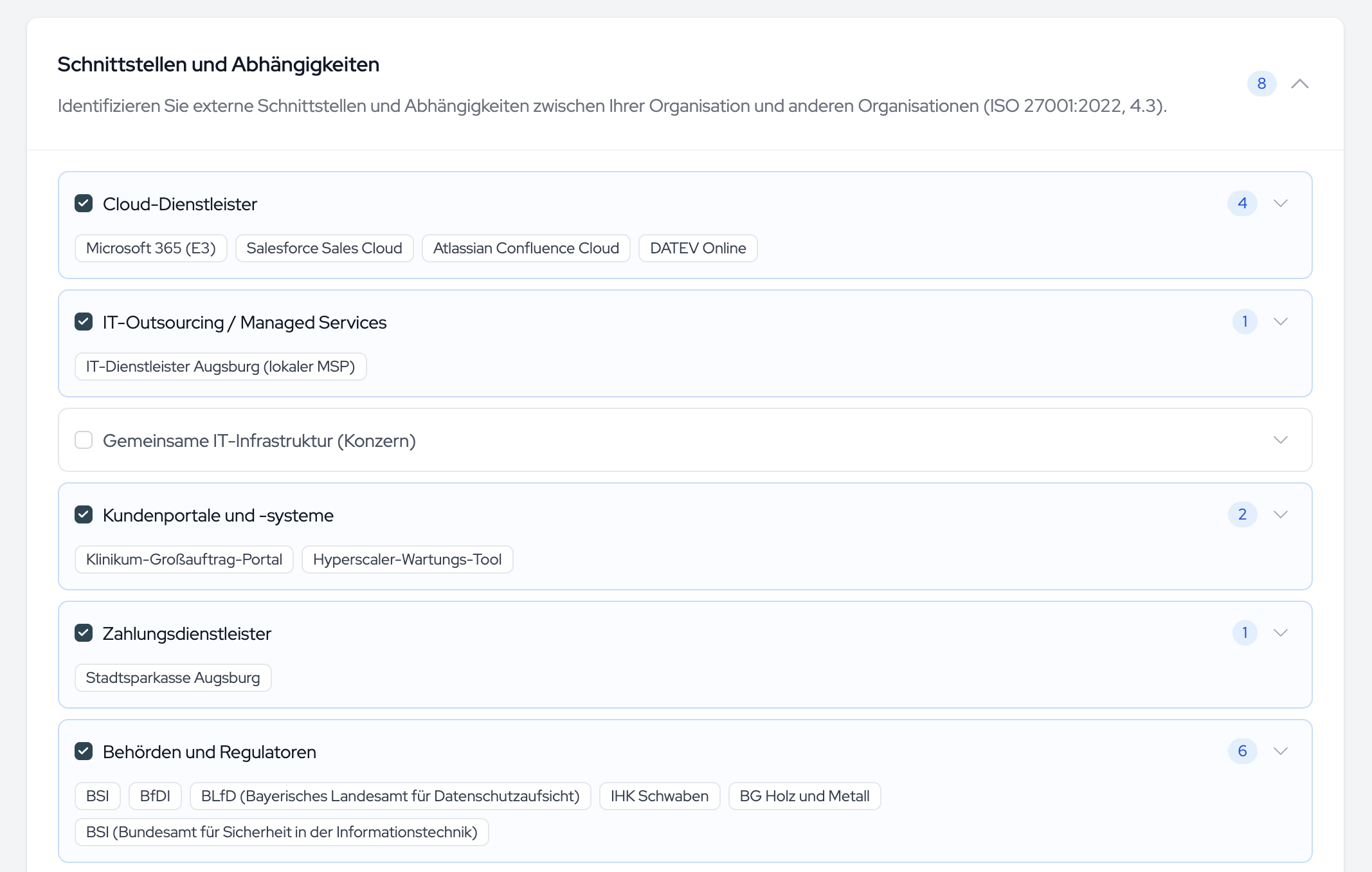Select BLfD Bayerisches Landesamt tag
Viewport: 1372px width, 872px height.
(x=390, y=796)
